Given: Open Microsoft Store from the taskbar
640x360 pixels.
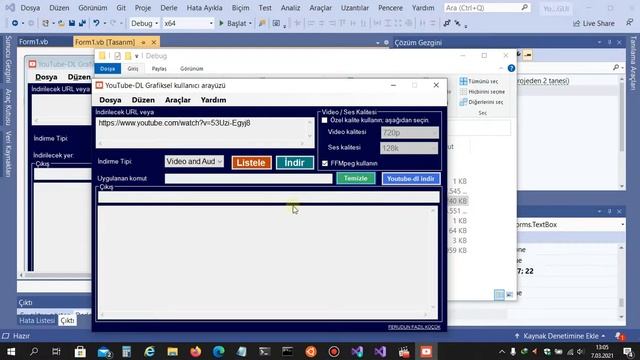Looking at the screenshot, I should tap(80, 351).
